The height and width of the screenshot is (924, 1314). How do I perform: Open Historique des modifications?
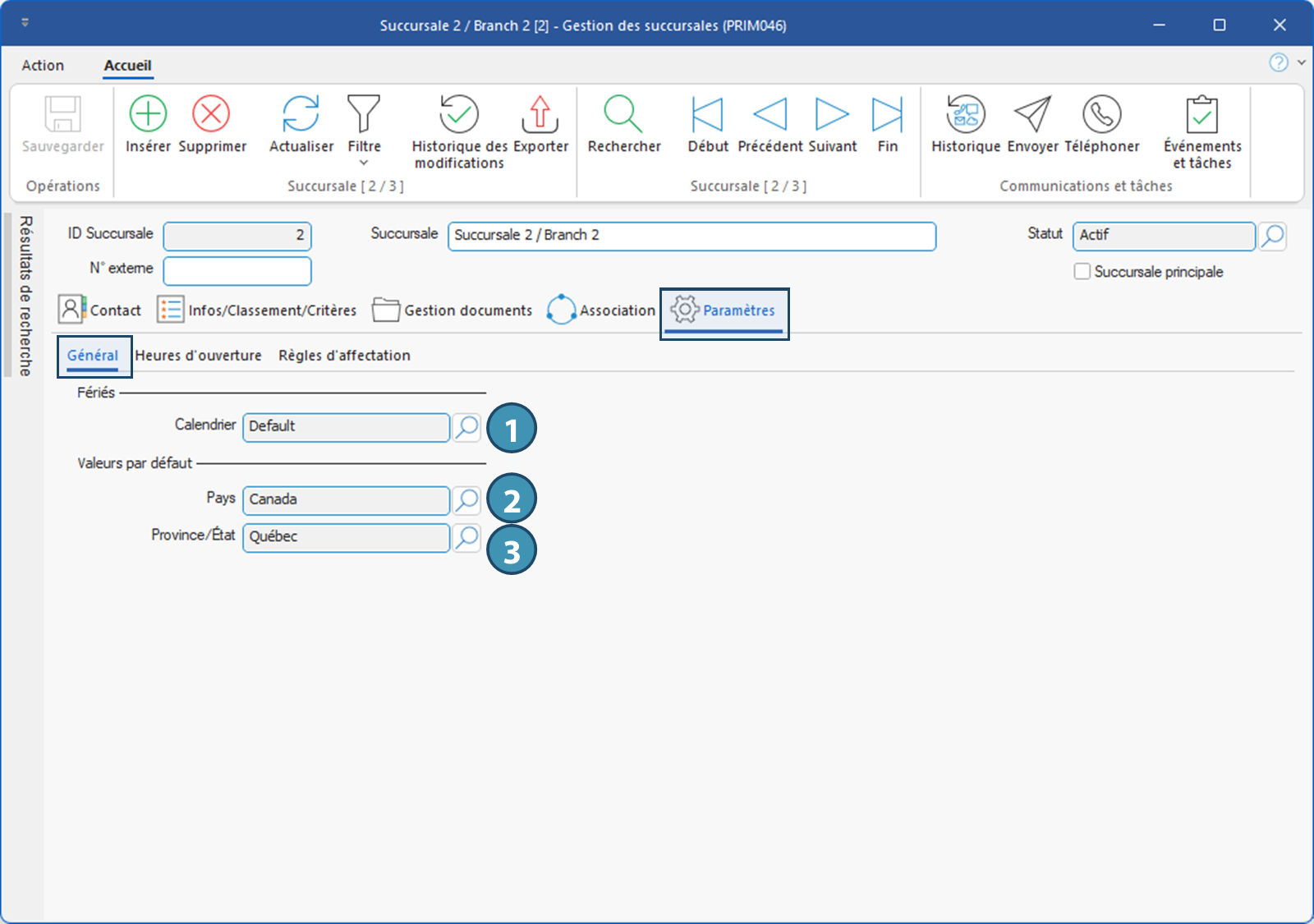point(458,114)
